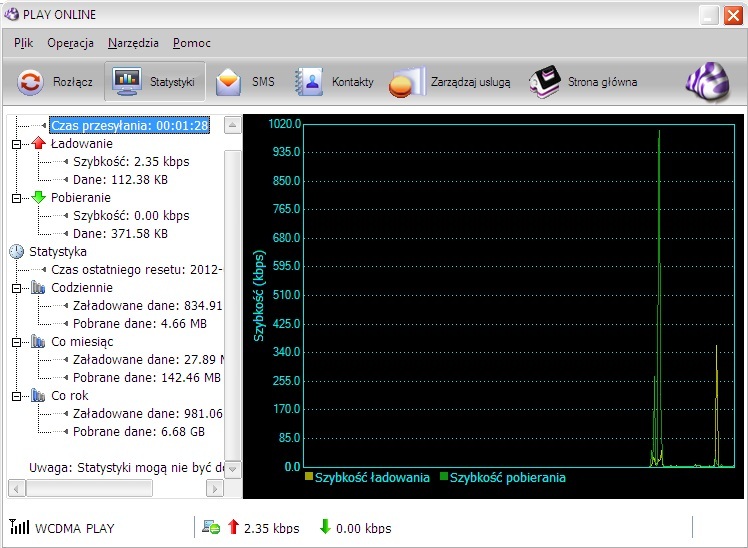The width and height of the screenshot is (748, 548).
Task: Click yellow Szybkość ładowania legend swatch
Action: coord(309,476)
